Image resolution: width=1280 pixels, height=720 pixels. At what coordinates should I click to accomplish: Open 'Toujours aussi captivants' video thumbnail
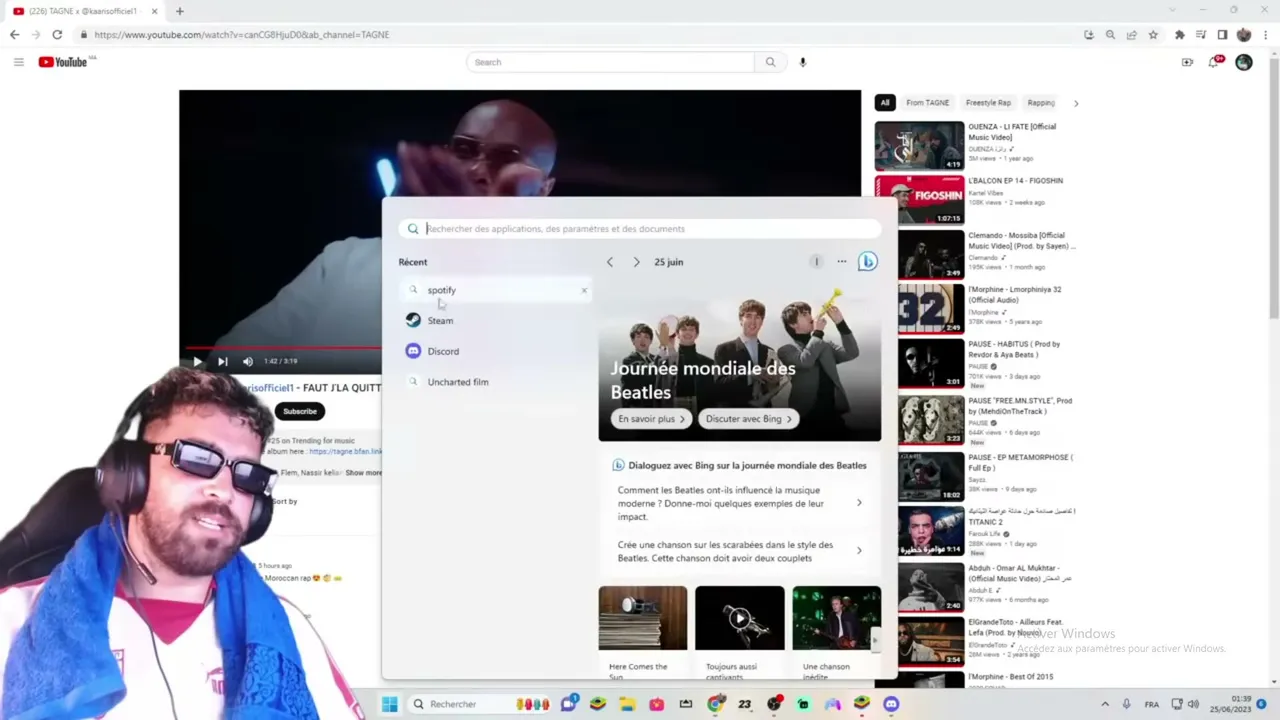740,618
